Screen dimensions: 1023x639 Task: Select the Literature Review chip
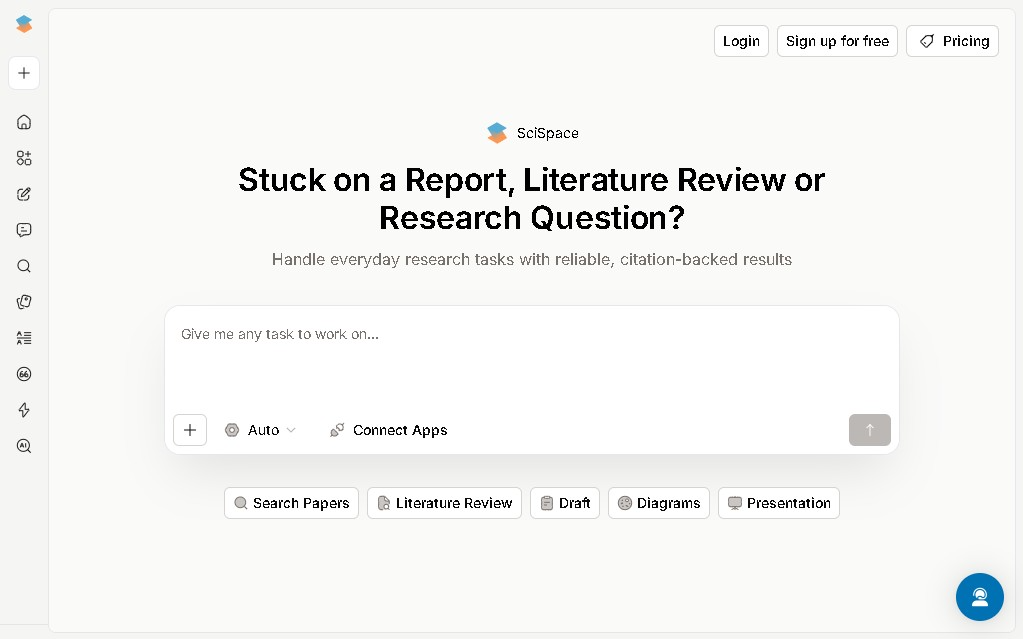[x=444, y=503]
